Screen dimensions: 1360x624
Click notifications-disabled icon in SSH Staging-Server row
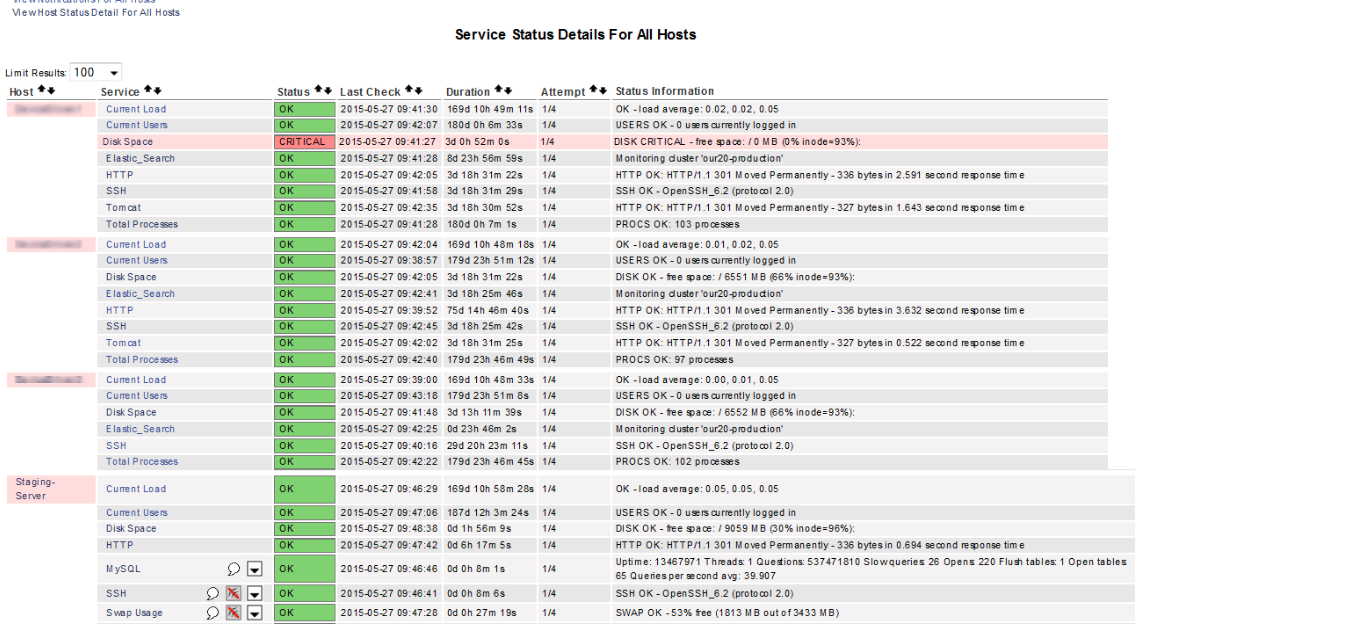(233, 593)
